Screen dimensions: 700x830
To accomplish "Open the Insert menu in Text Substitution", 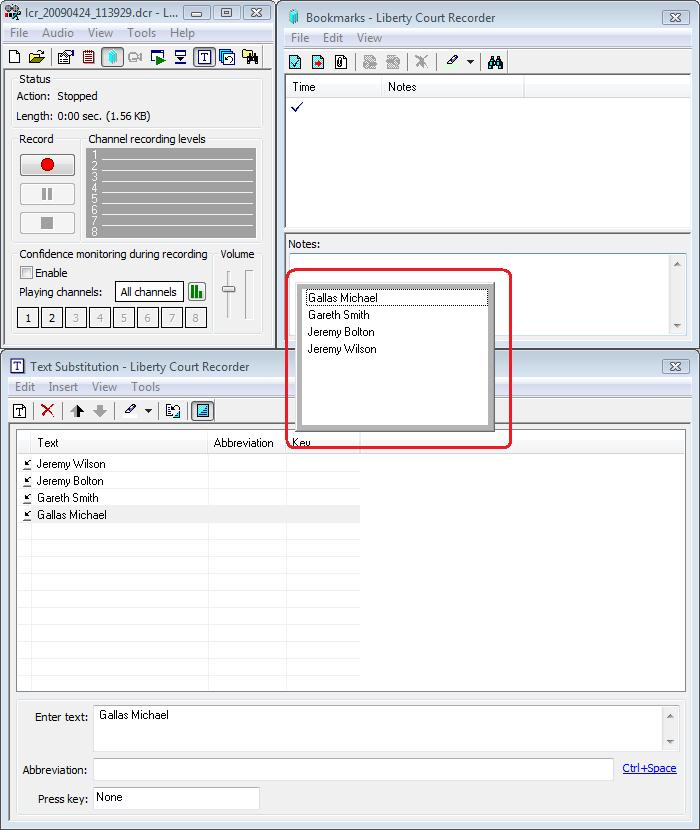I will tap(63, 387).
